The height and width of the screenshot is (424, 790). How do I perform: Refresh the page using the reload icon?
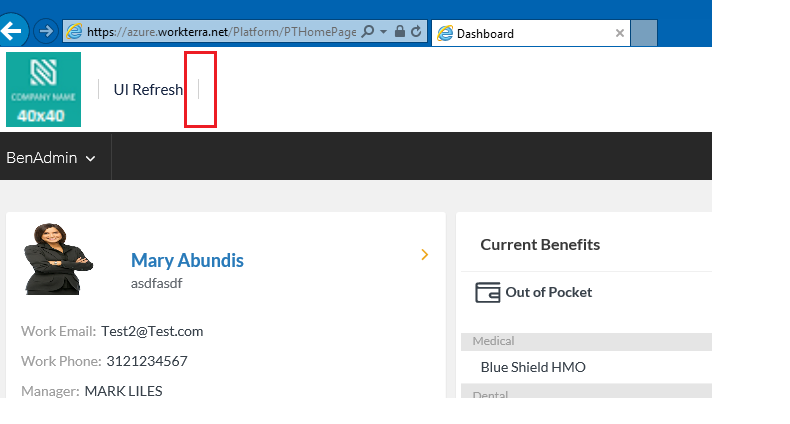click(x=416, y=32)
